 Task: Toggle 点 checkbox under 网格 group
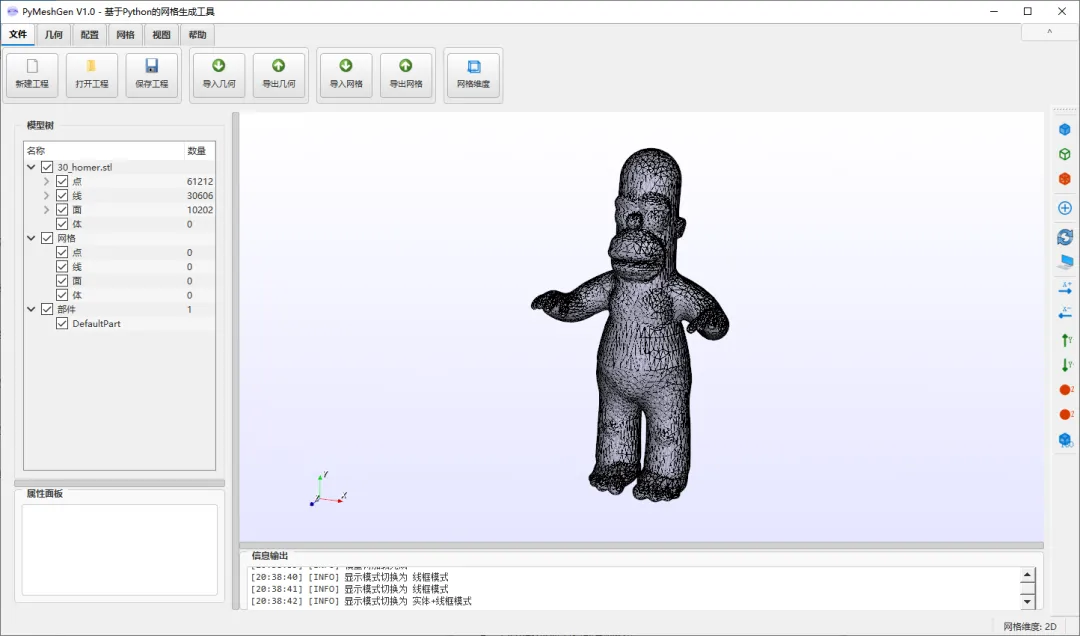pyautogui.click(x=62, y=252)
